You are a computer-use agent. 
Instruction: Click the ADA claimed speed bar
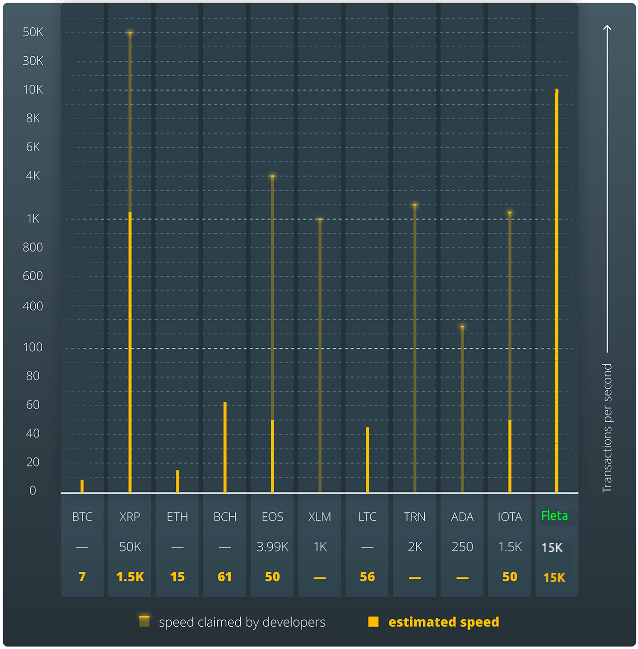click(462, 410)
